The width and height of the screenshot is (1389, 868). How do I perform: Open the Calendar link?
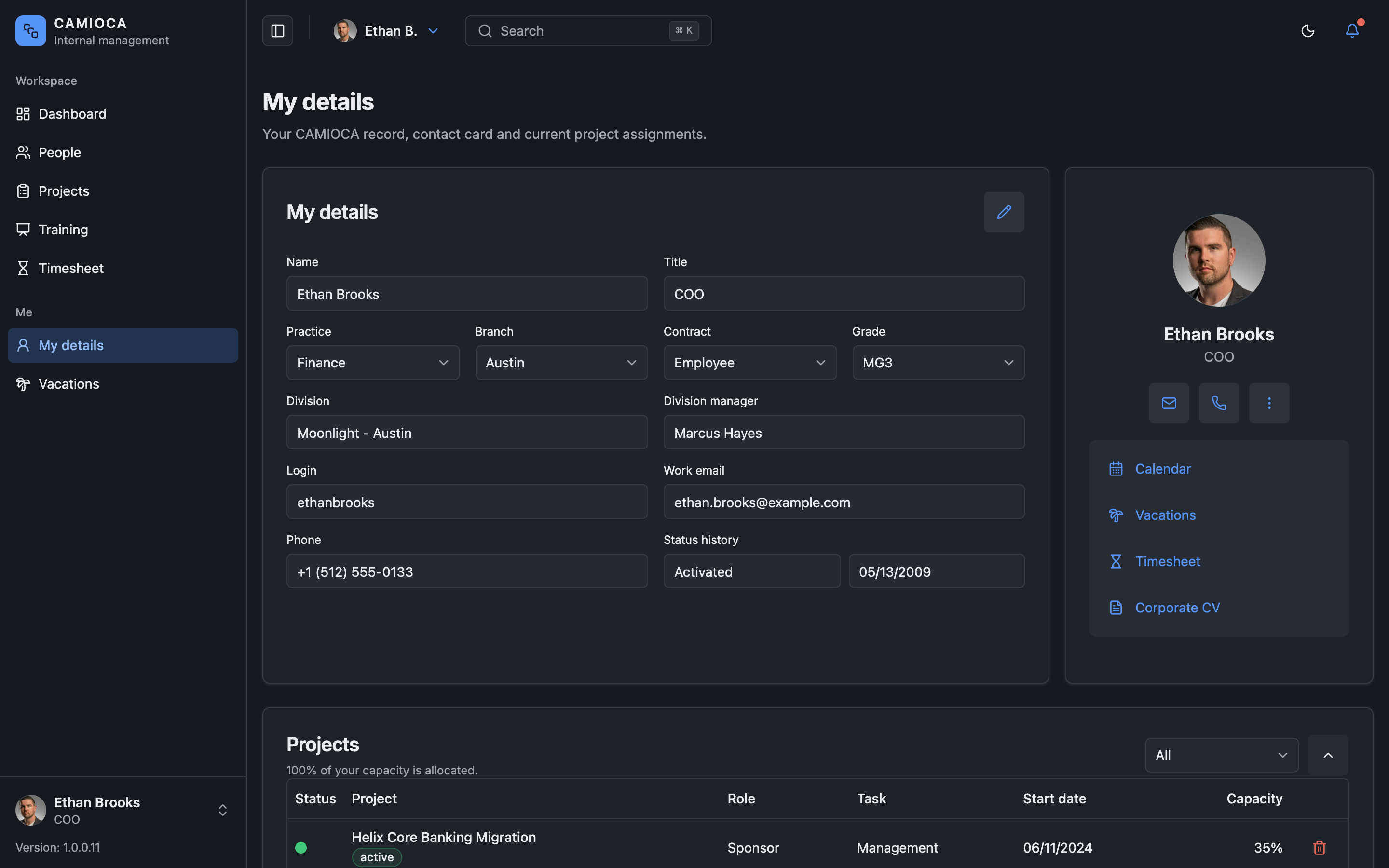click(x=1163, y=469)
